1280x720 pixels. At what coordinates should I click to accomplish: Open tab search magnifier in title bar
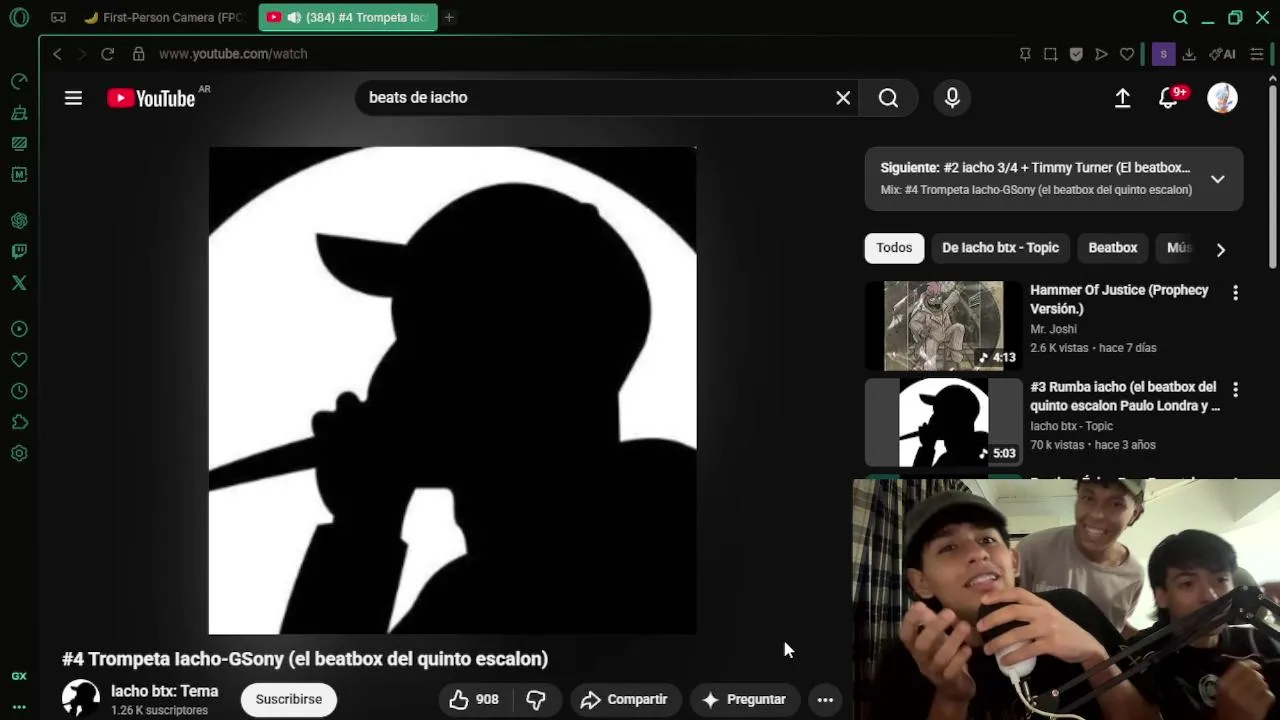1180,17
